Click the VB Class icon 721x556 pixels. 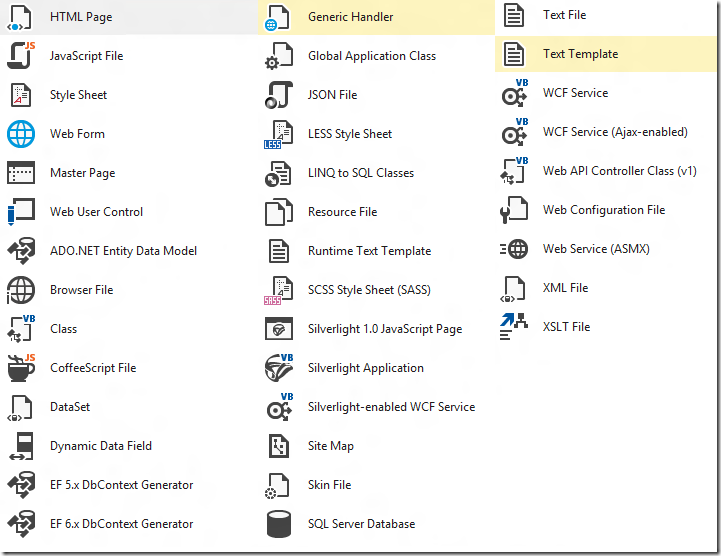(x=21, y=329)
